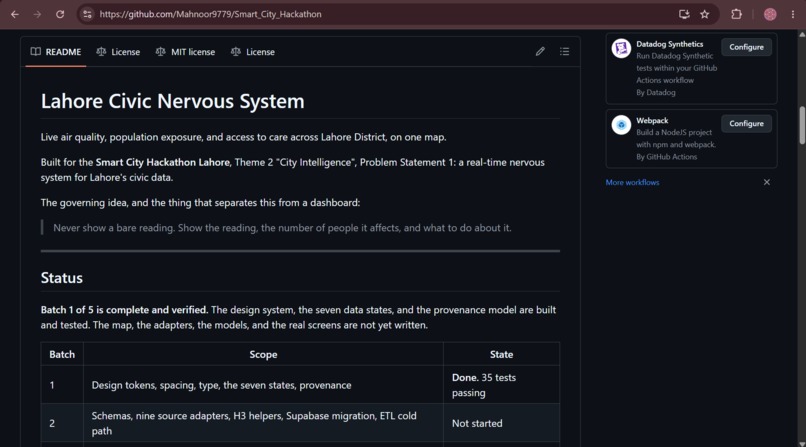The image size is (806, 447).
Task: Open the browser extensions puzzle icon
Action: (x=736, y=14)
